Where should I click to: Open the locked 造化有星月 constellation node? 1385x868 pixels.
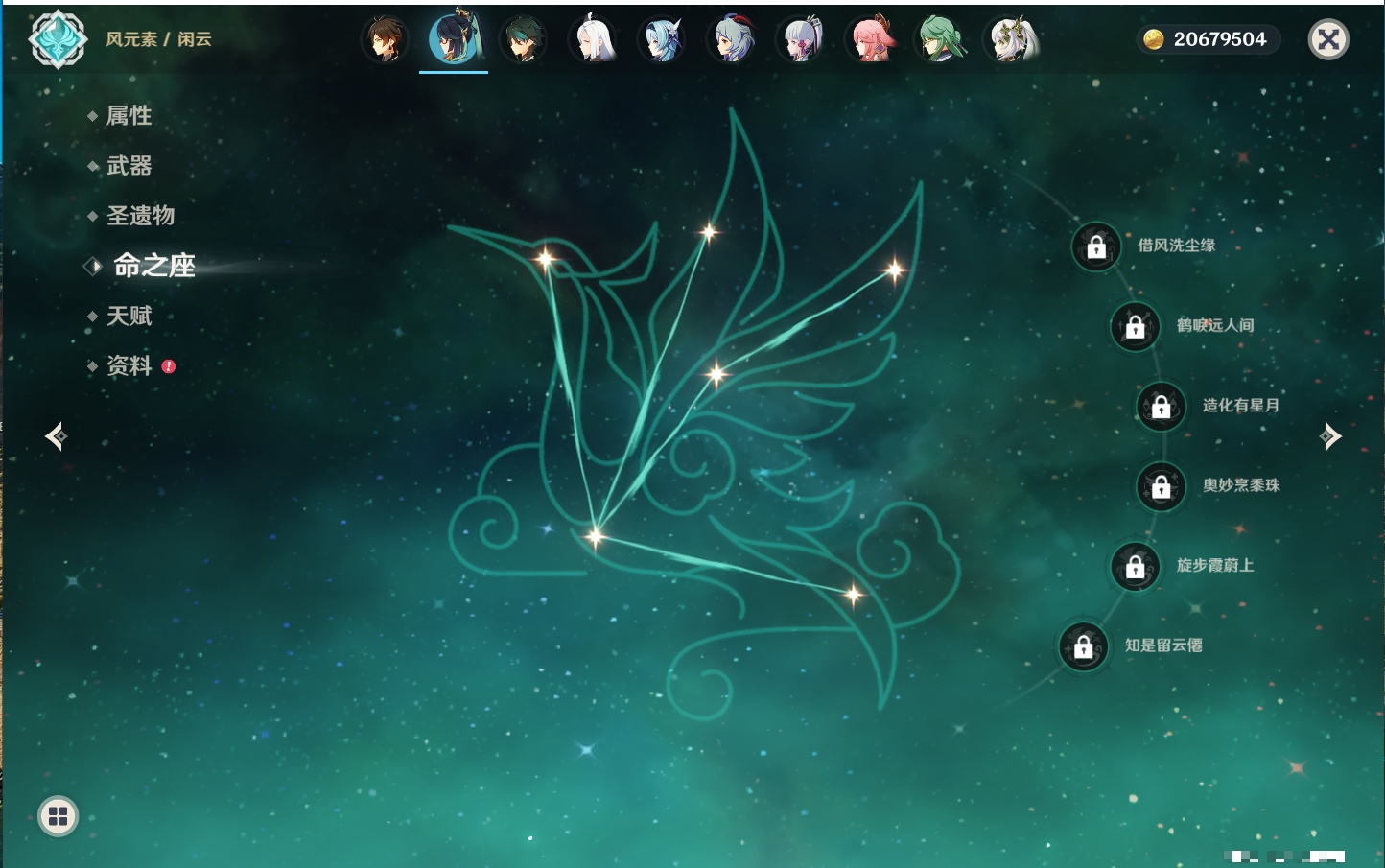1162,407
